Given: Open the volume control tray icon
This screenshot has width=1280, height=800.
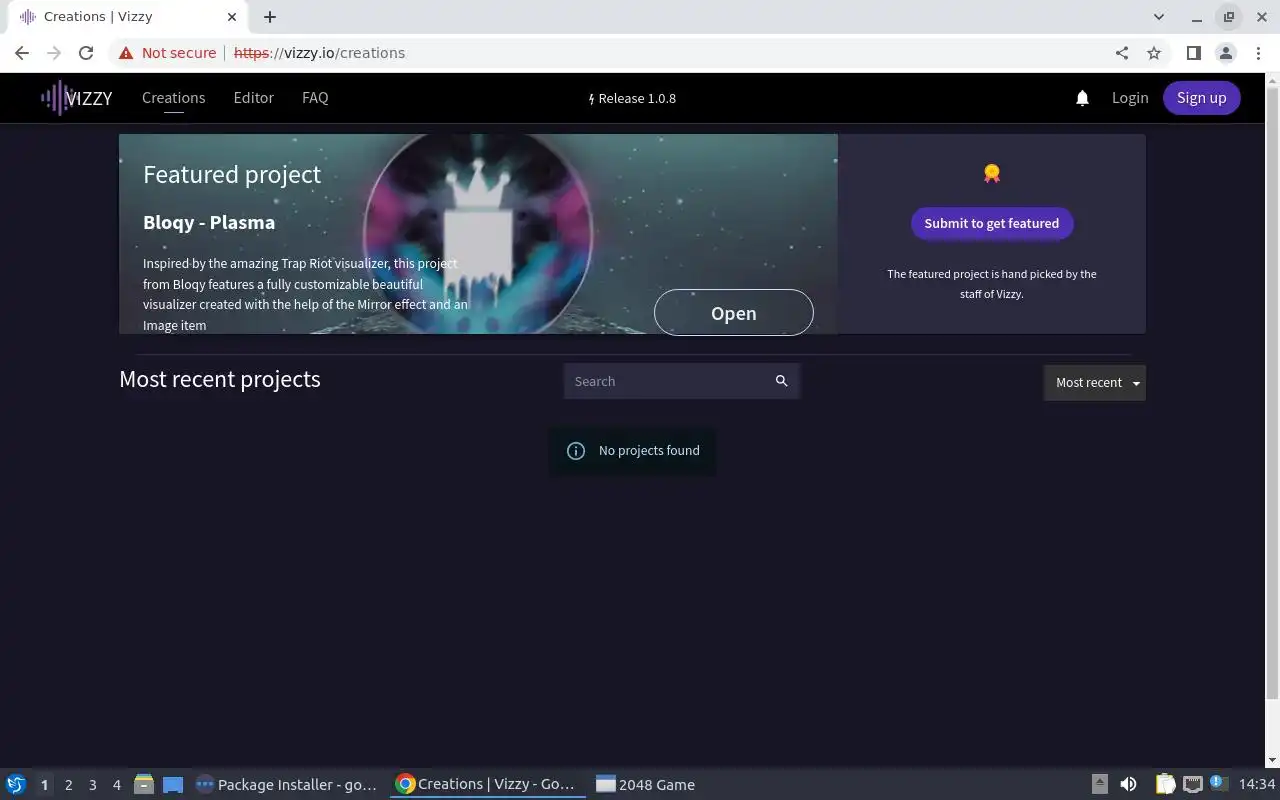Looking at the screenshot, I should click(1128, 784).
